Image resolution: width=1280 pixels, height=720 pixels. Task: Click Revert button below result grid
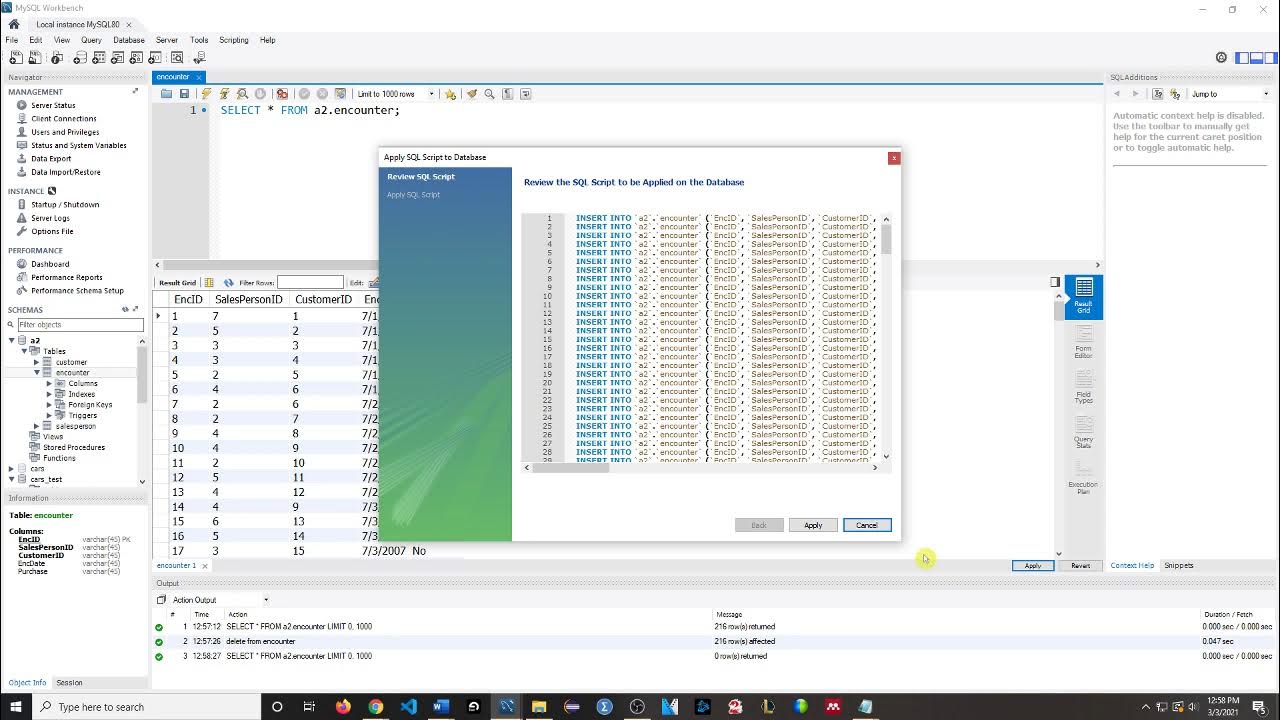[x=1081, y=565]
